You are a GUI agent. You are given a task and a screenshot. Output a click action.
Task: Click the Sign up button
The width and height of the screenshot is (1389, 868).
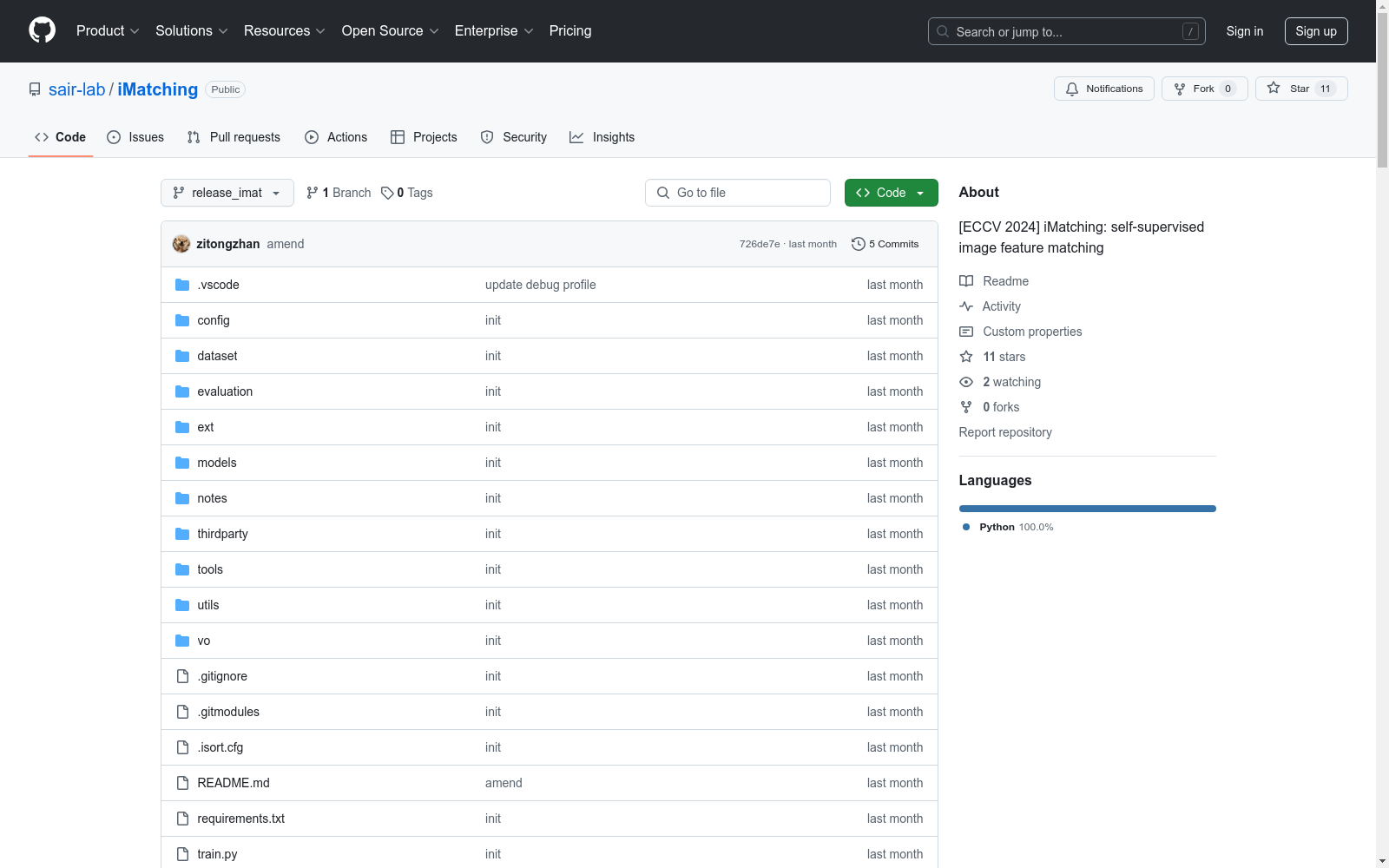coord(1316,31)
